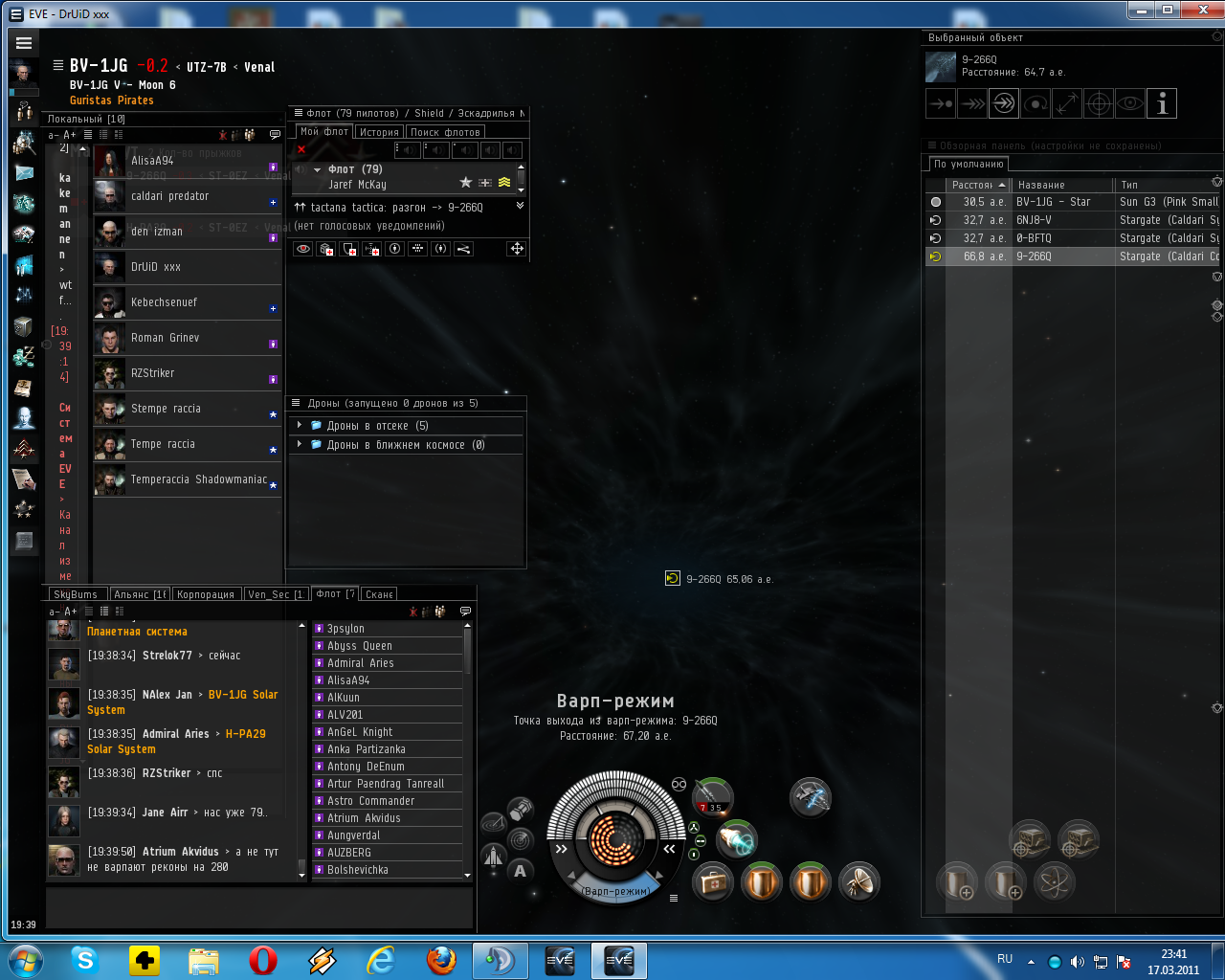Open the overview panel settings menu icon
The width and height of the screenshot is (1225, 980).
tap(930, 145)
